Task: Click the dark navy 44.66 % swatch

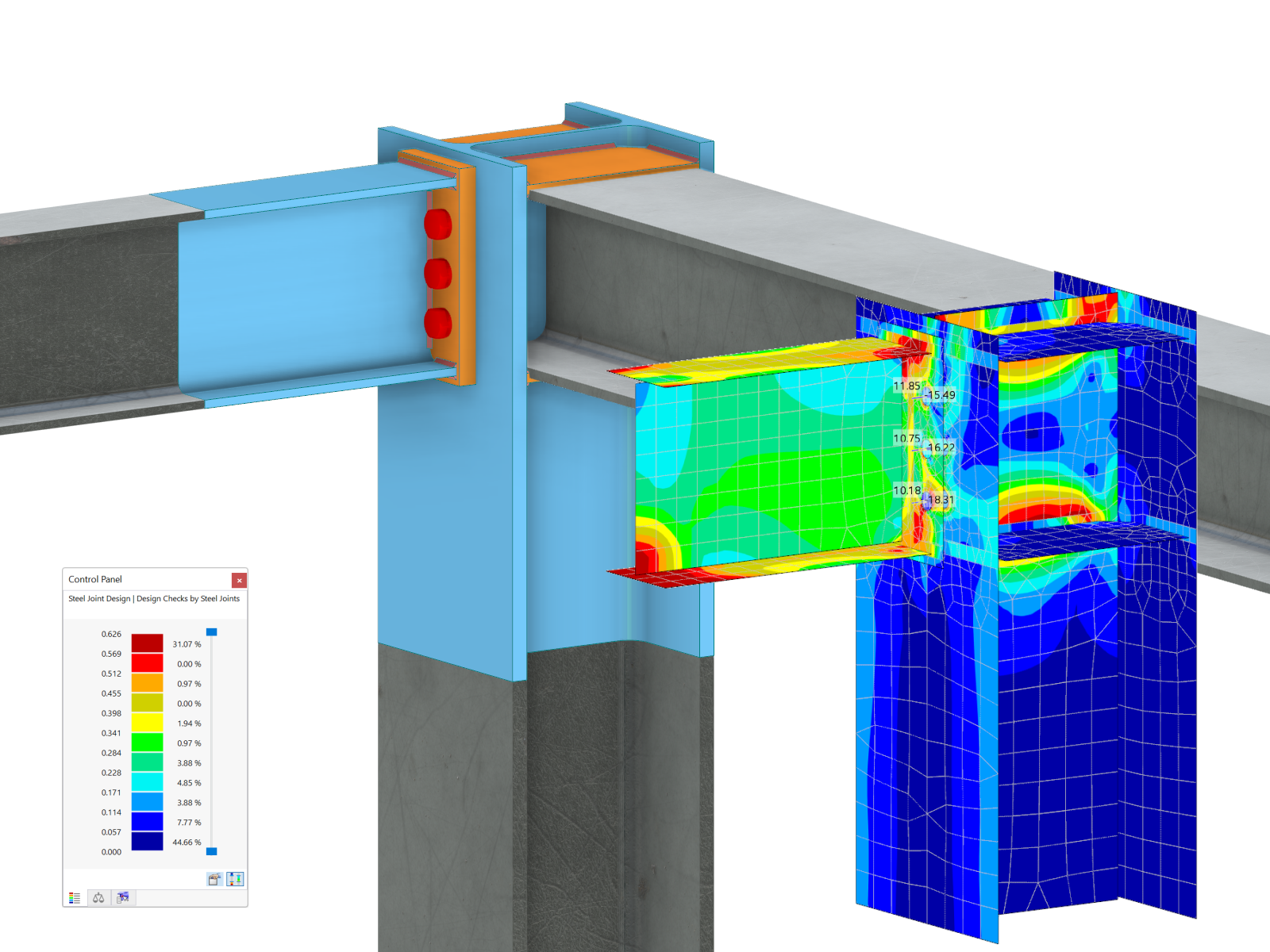Action: click(x=147, y=842)
